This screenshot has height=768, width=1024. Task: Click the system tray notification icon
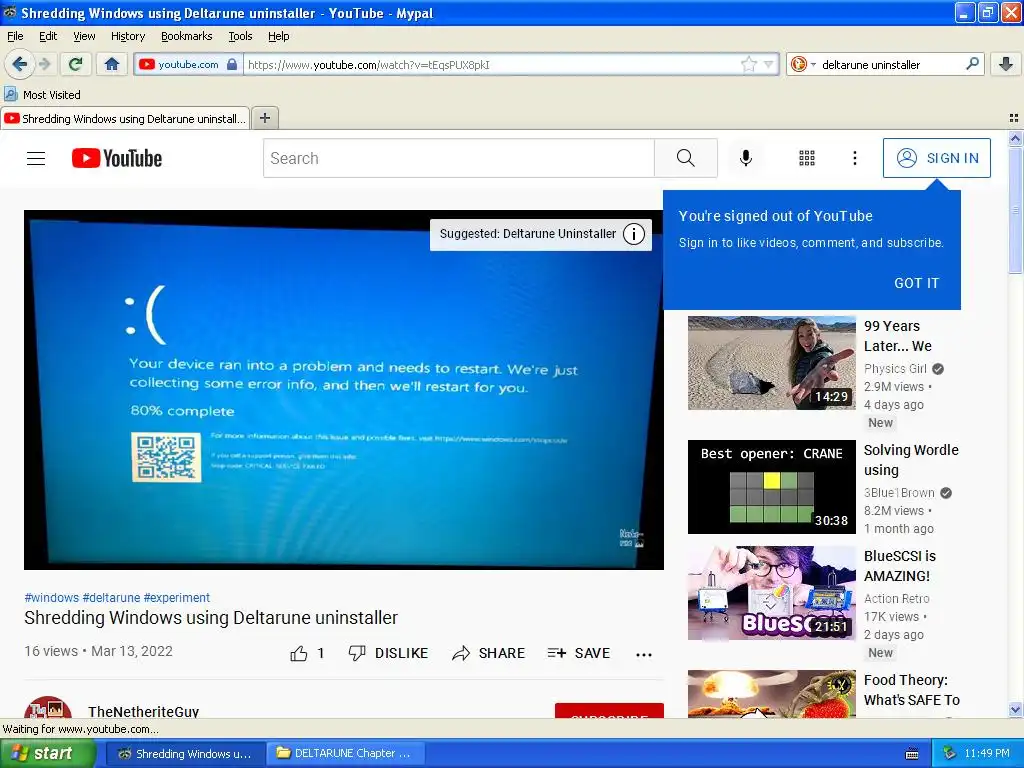pyautogui.click(x=950, y=754)
